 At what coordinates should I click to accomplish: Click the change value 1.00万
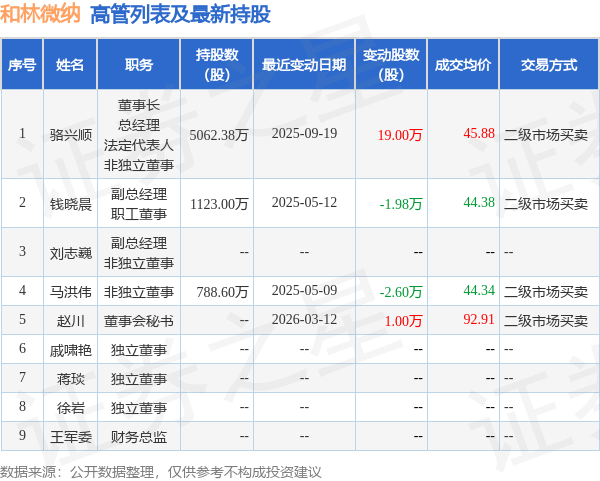pyautogui.click(x=403, y=321)
